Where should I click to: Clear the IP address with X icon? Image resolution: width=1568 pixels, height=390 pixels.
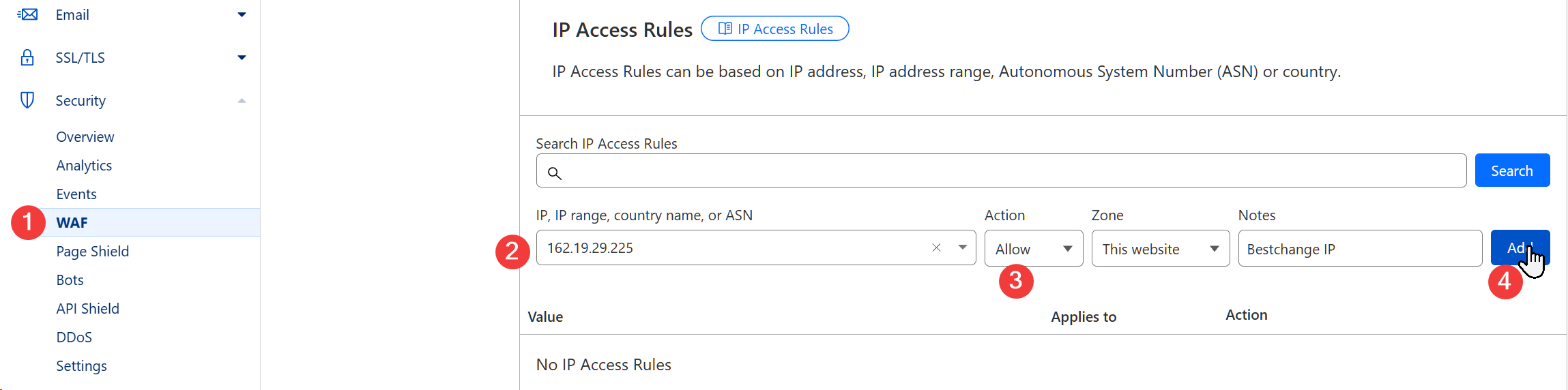[936, 247]
